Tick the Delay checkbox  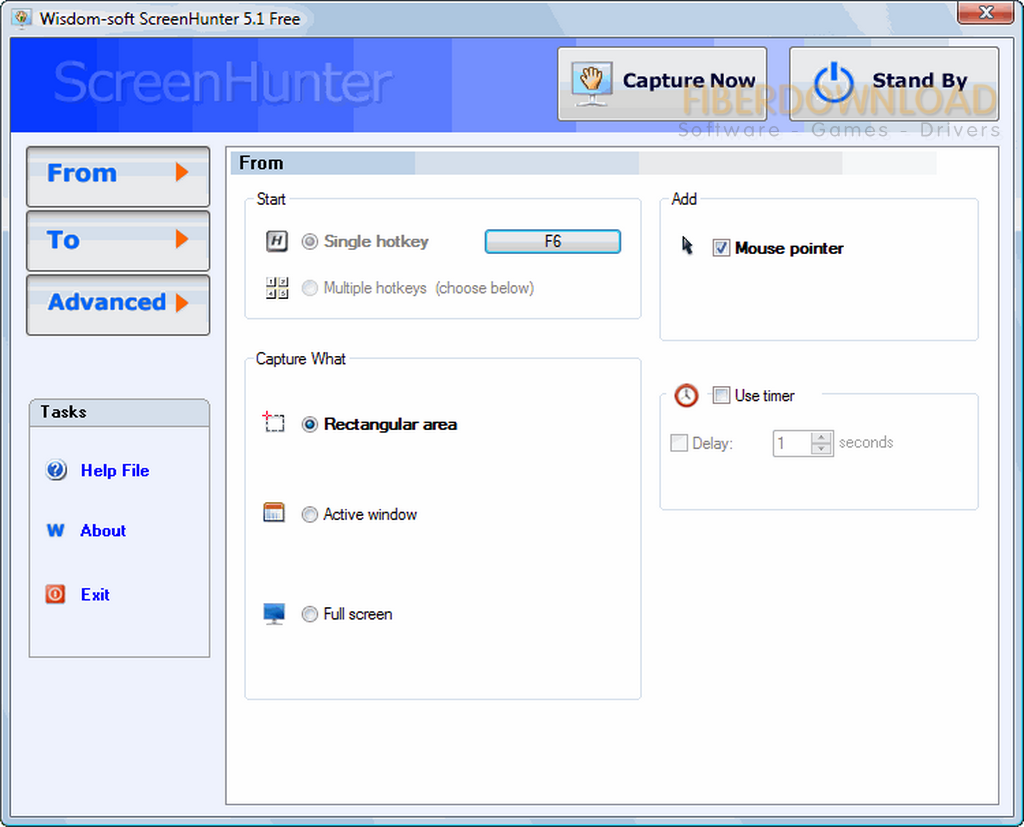coord(679,443)
